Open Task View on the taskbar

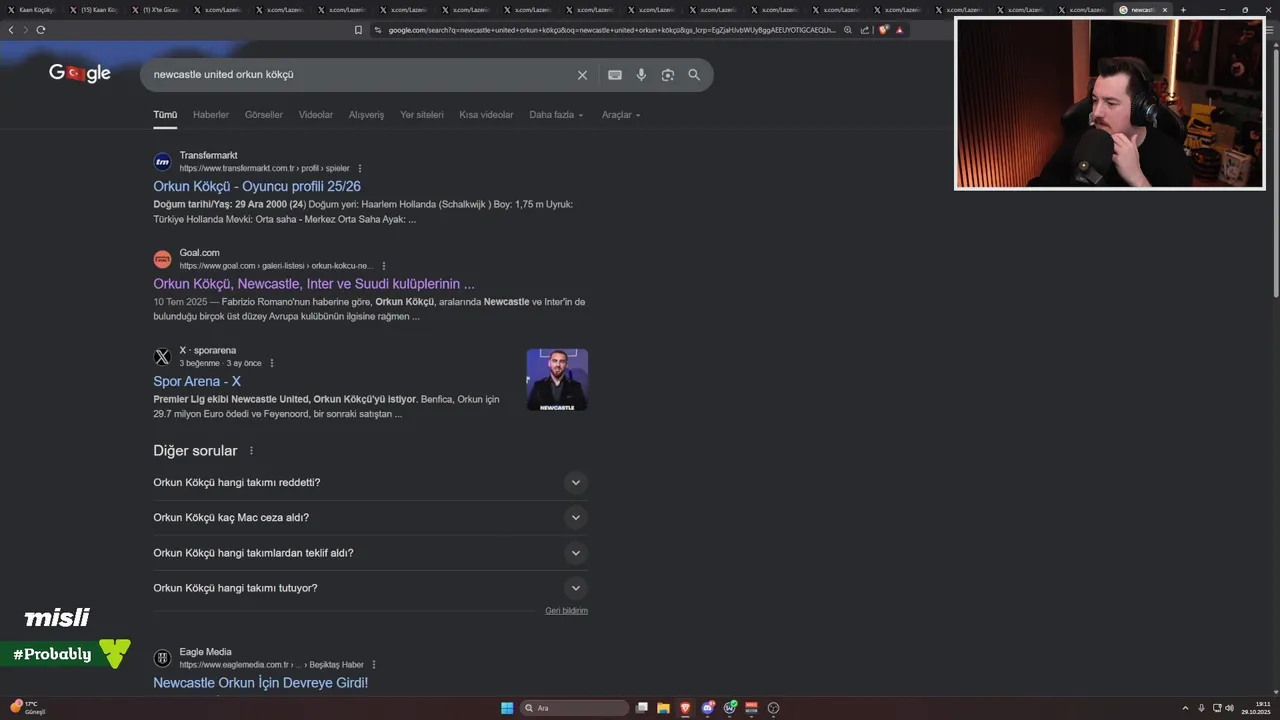(x=642, y=708)
